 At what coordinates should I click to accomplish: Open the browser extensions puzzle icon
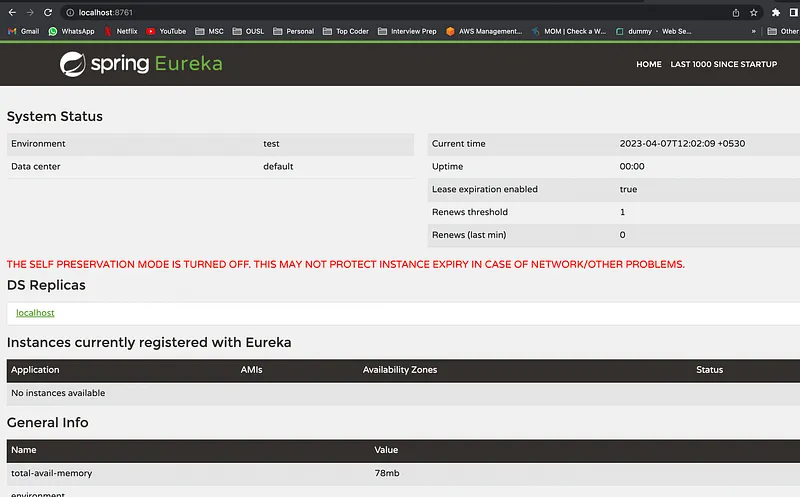(776, 13)
